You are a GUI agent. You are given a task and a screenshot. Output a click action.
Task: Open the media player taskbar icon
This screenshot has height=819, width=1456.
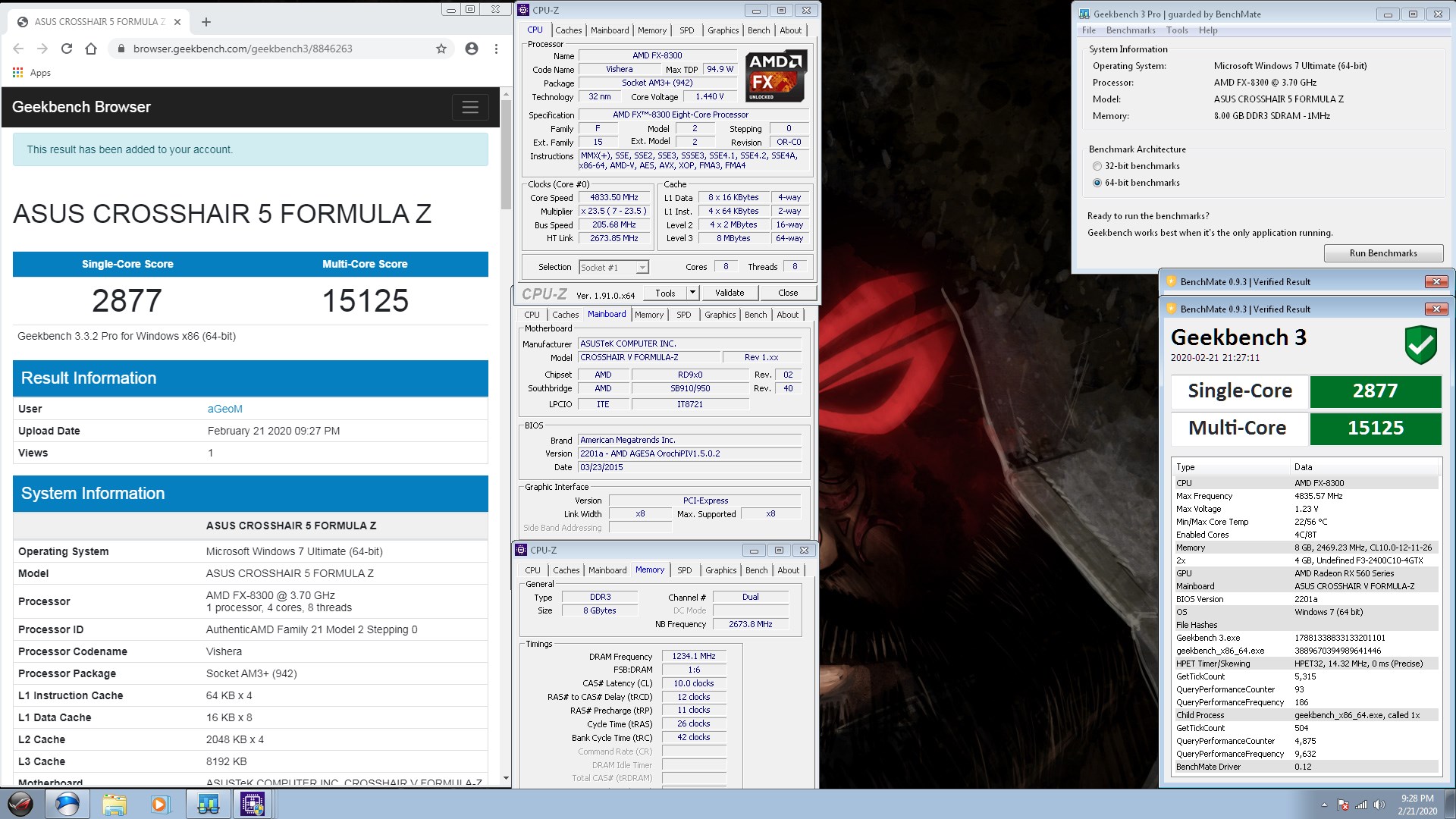159,804
